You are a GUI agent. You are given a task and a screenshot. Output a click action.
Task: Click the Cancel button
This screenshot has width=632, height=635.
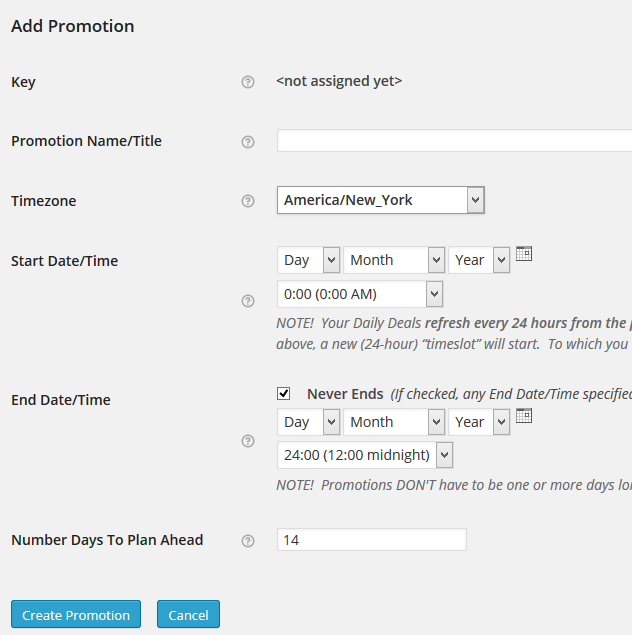pyautogui.click(x=188, y=614)
